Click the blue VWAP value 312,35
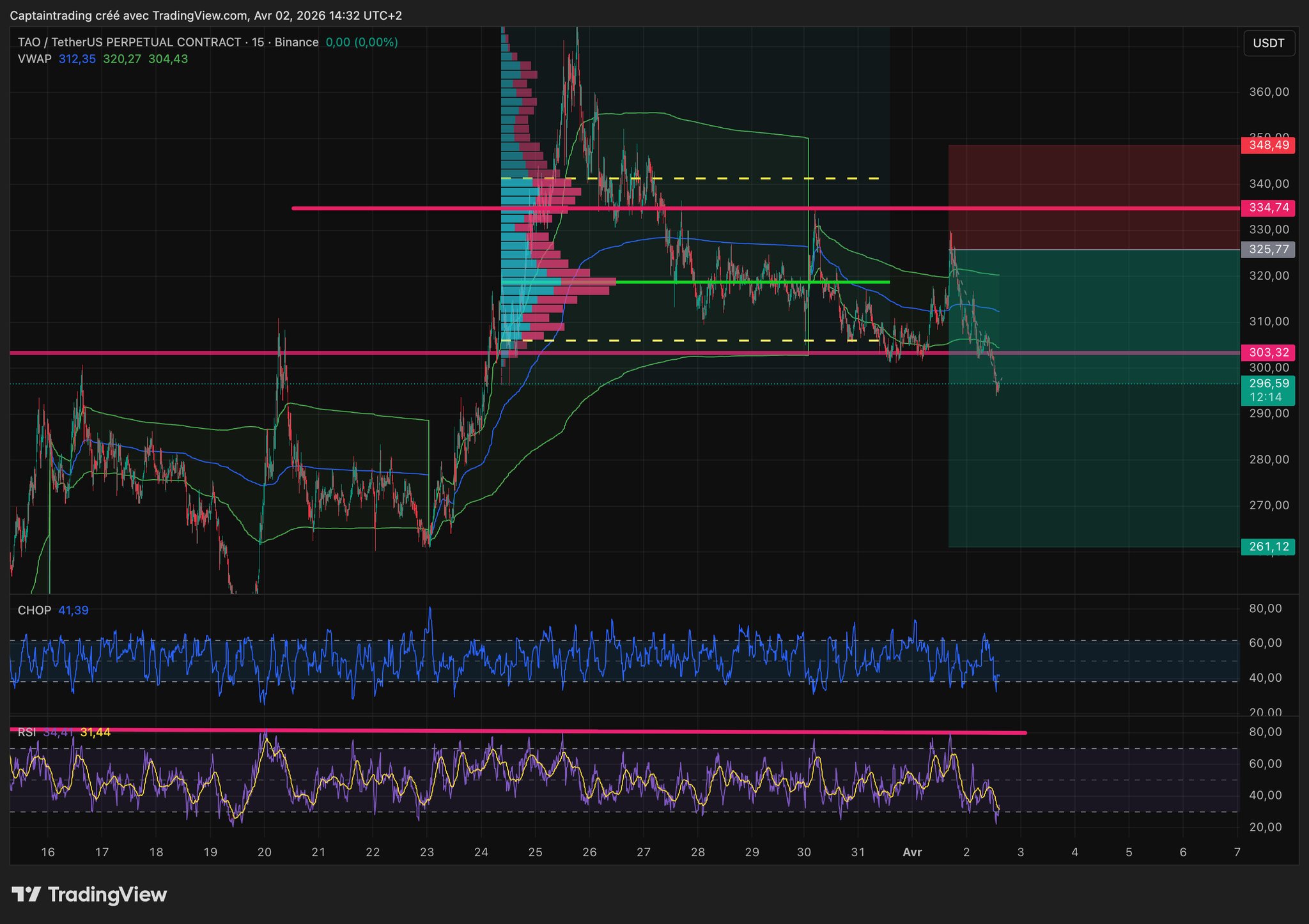 tap(77, 59)
